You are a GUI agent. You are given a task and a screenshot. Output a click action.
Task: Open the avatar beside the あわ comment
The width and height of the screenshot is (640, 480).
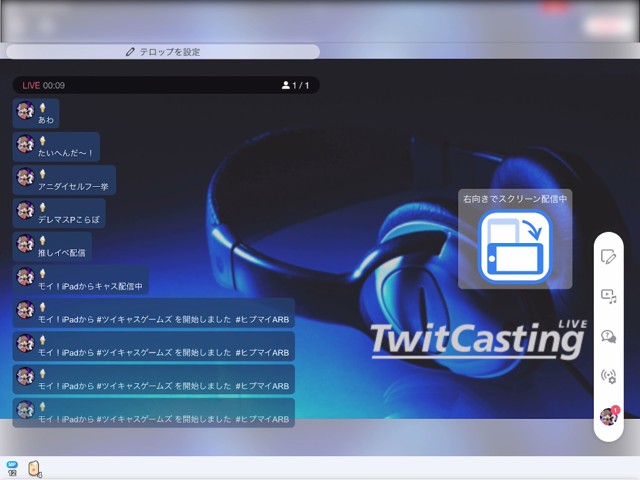coord(25,110)
